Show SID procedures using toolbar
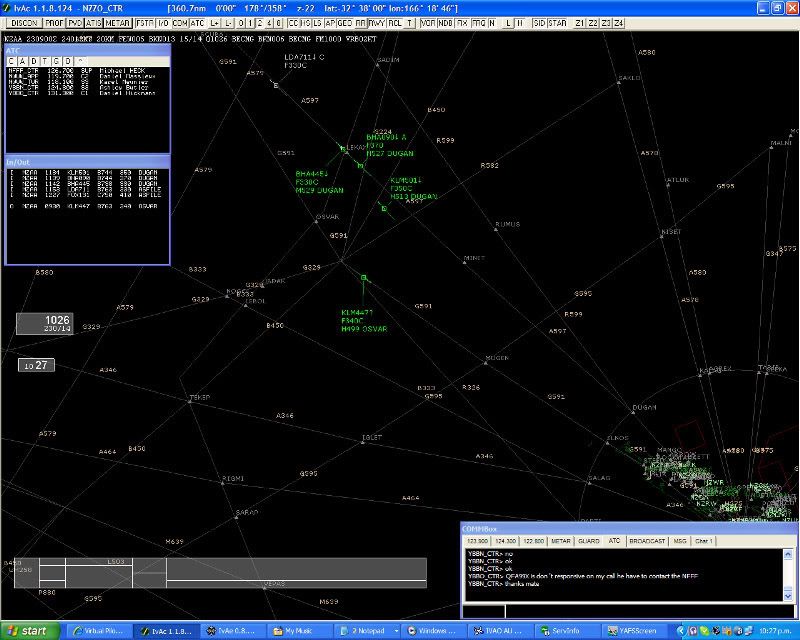 [x=540, y=22]
